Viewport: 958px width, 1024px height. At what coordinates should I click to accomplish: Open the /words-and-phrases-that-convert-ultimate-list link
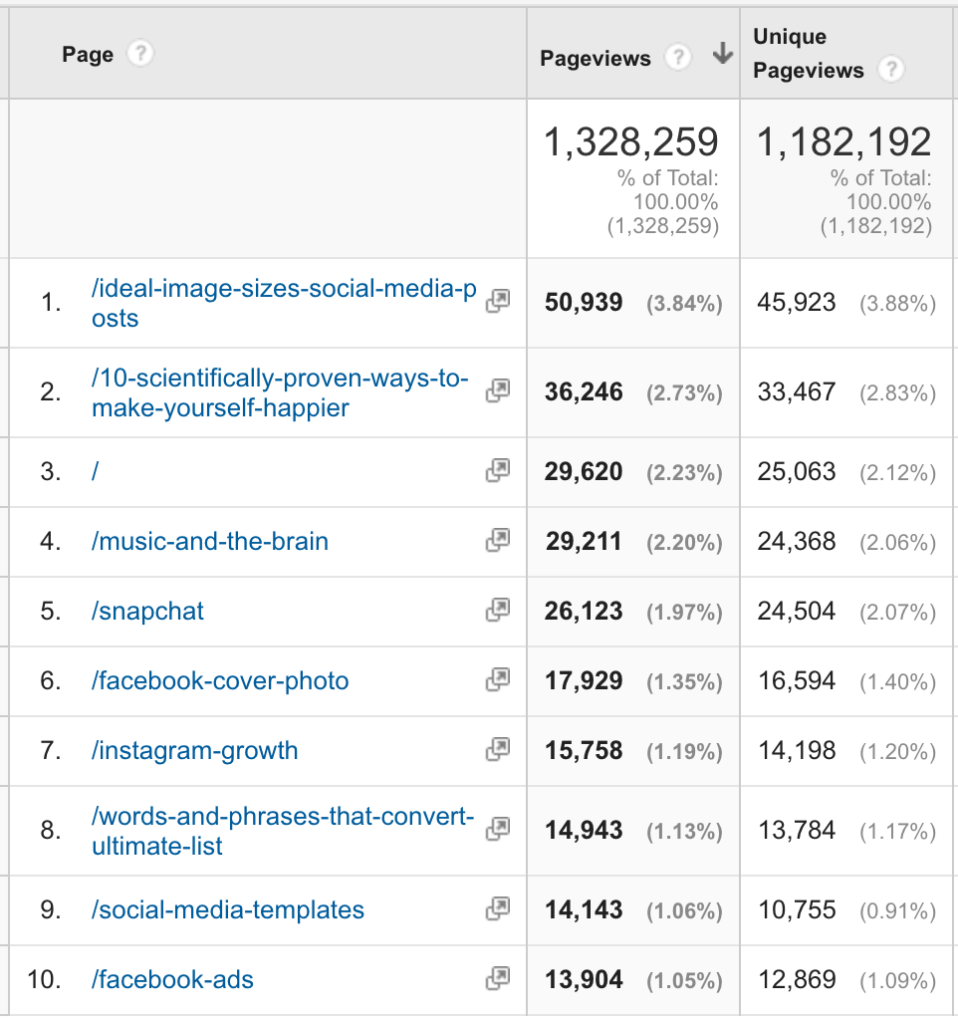[x=280, y=830]
